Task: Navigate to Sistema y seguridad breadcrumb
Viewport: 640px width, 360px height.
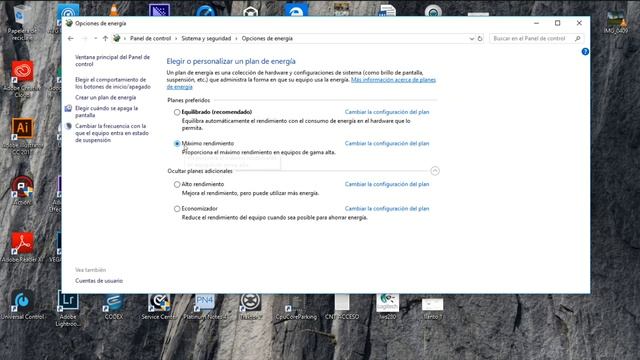Action: click(206, 38)
